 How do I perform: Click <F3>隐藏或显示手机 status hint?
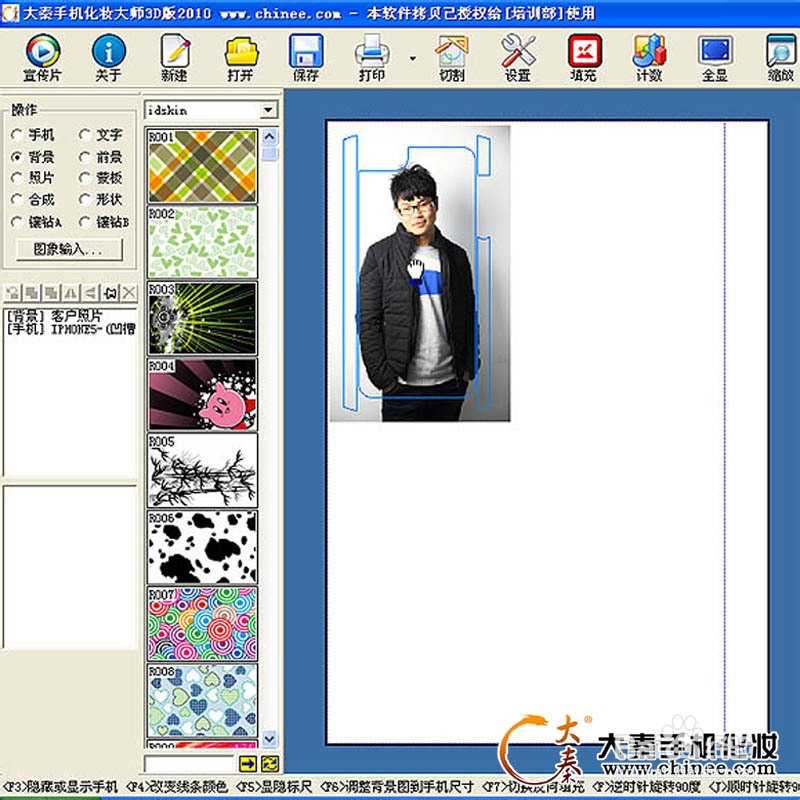(60, 787)
